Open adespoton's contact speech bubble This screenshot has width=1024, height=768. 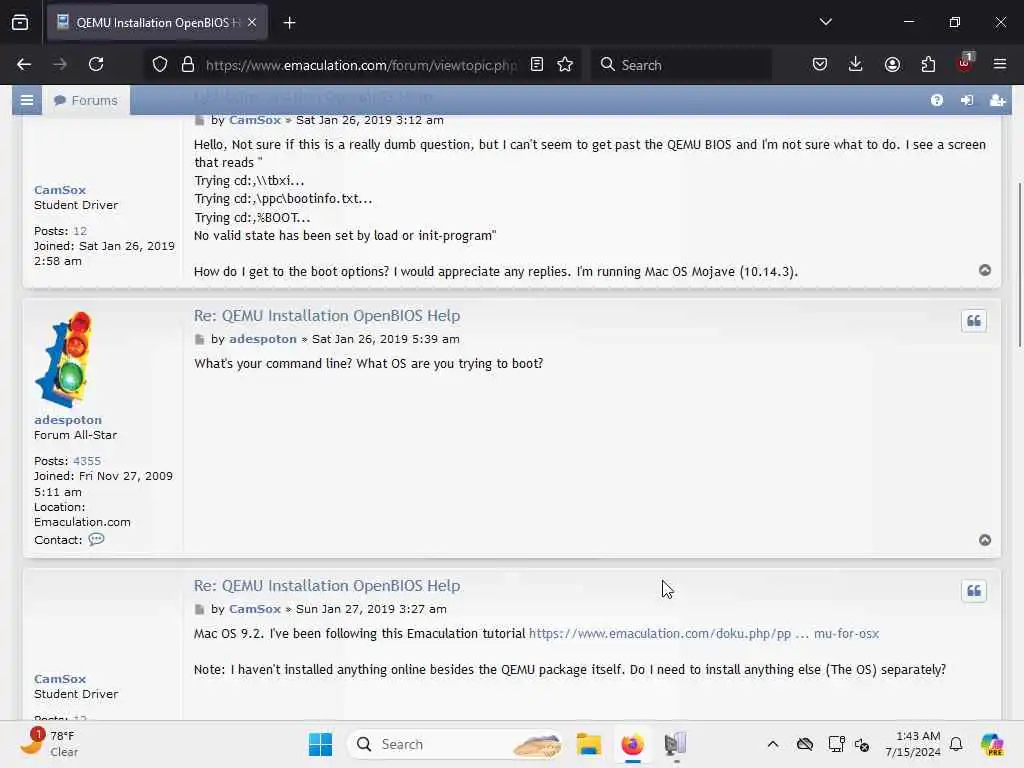click(96, 539)
